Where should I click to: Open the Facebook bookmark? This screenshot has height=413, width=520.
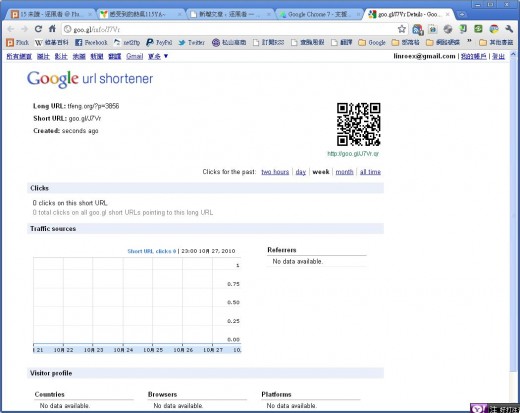[x=91, y=43]
